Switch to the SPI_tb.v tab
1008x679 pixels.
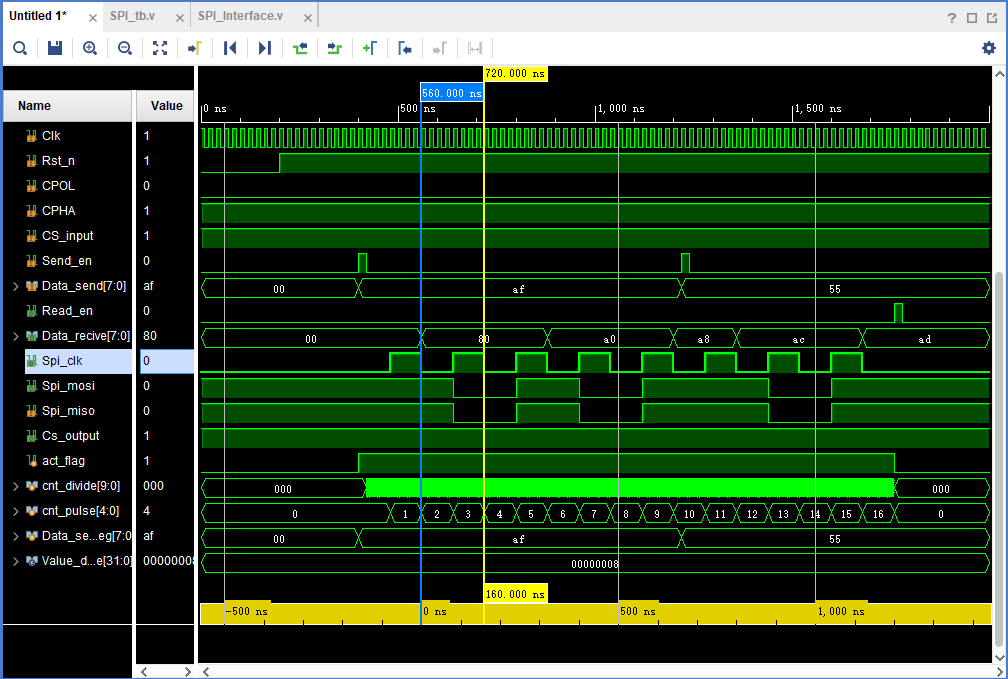click(132, 17)
